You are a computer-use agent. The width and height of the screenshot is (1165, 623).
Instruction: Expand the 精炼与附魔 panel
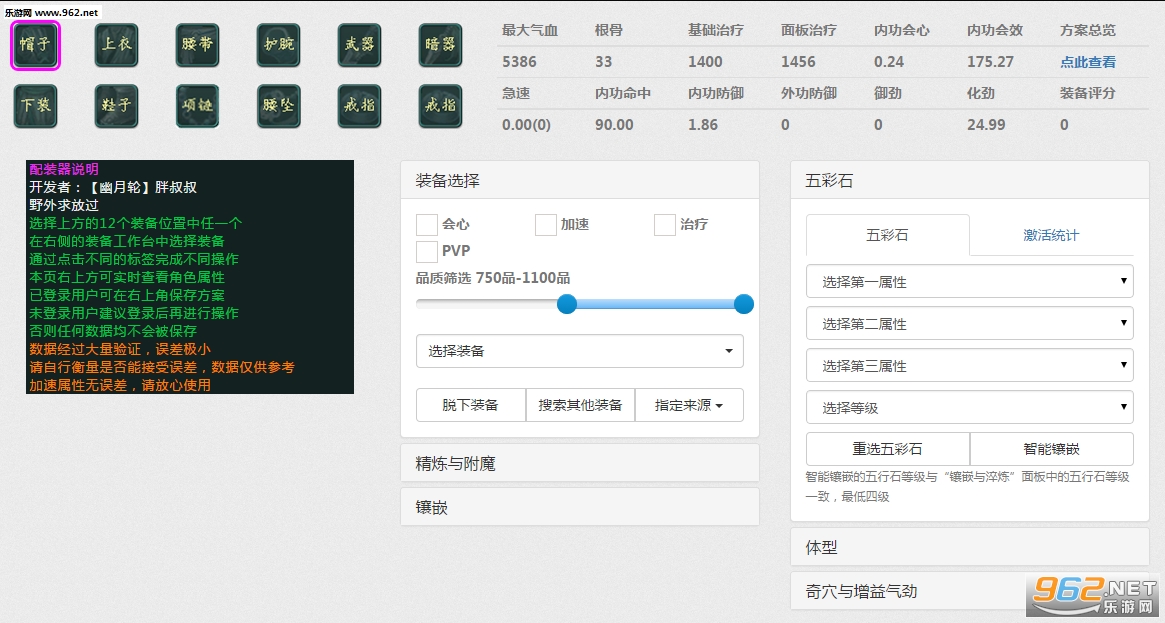click(580, 463)
